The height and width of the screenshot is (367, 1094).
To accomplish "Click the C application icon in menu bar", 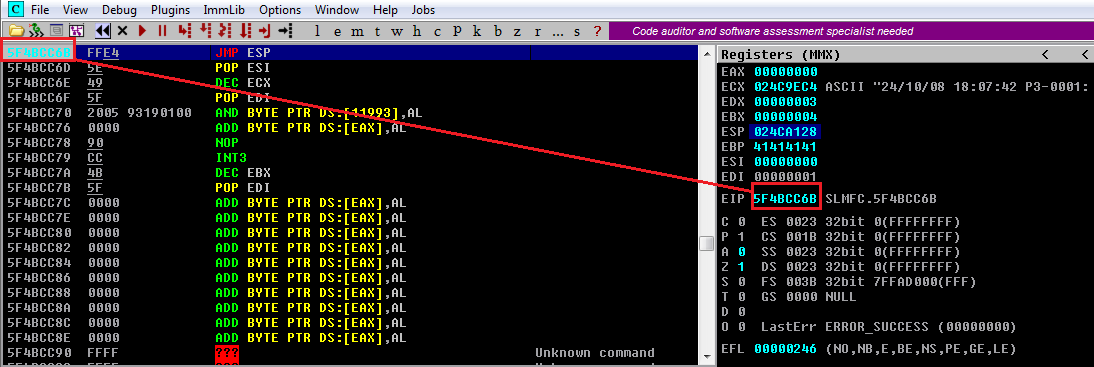I will coord(16,10).
